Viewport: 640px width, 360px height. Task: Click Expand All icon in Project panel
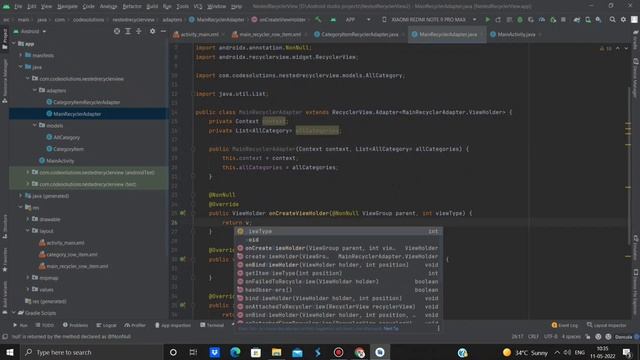coord(128,31)
